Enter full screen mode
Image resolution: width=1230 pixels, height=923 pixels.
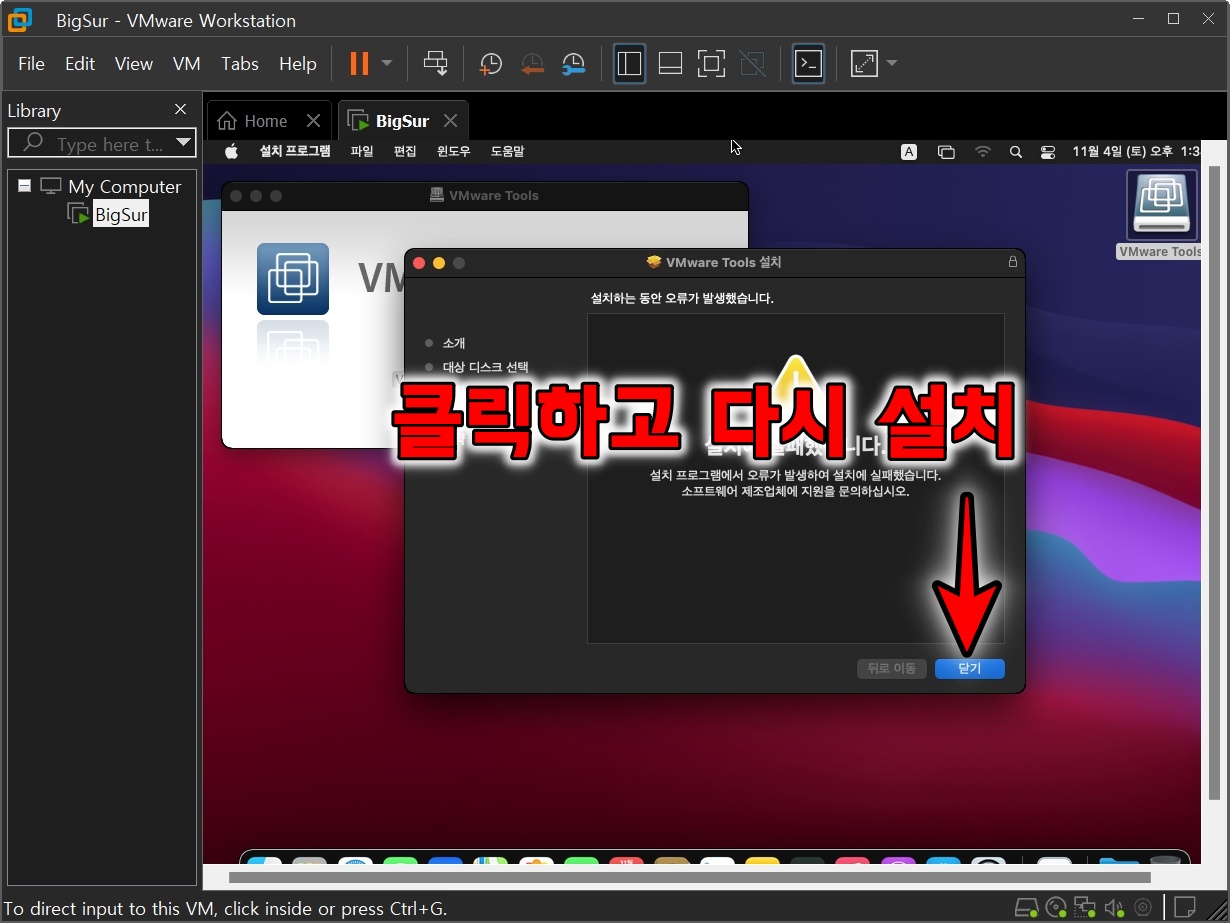click(x=711, y=64)
